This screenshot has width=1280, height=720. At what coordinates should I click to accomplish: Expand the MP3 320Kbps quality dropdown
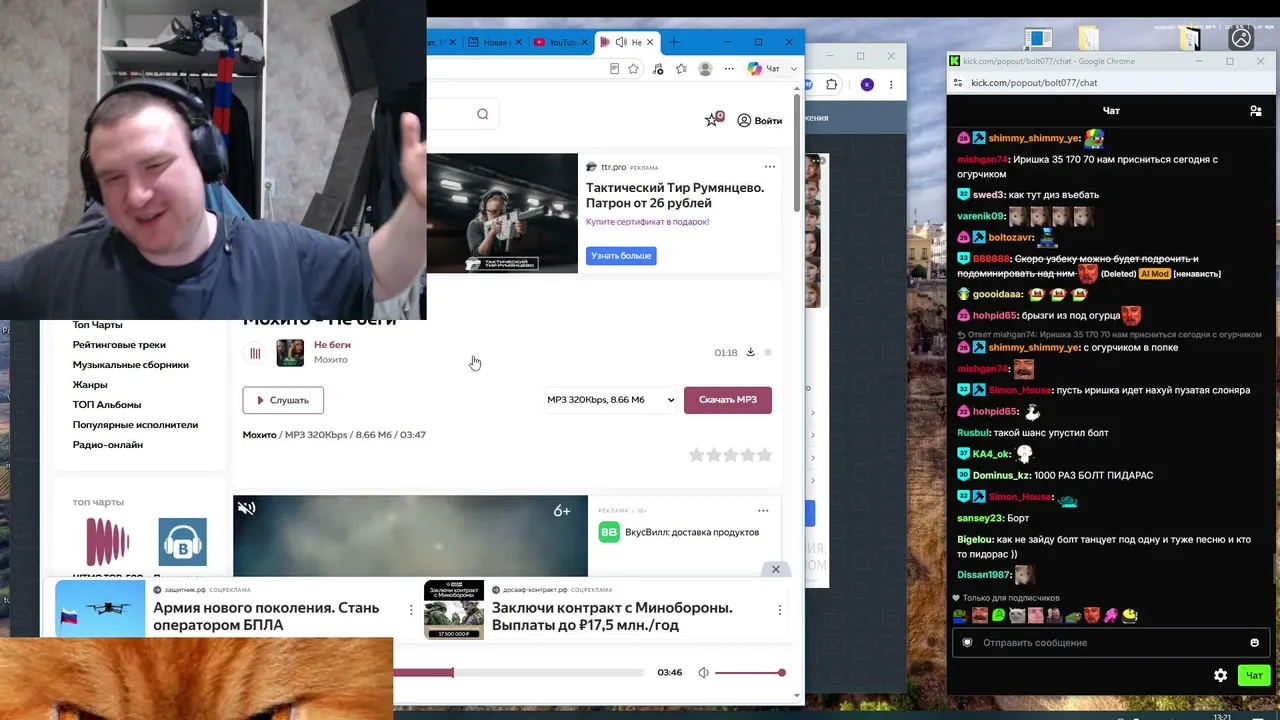point(610,400)
